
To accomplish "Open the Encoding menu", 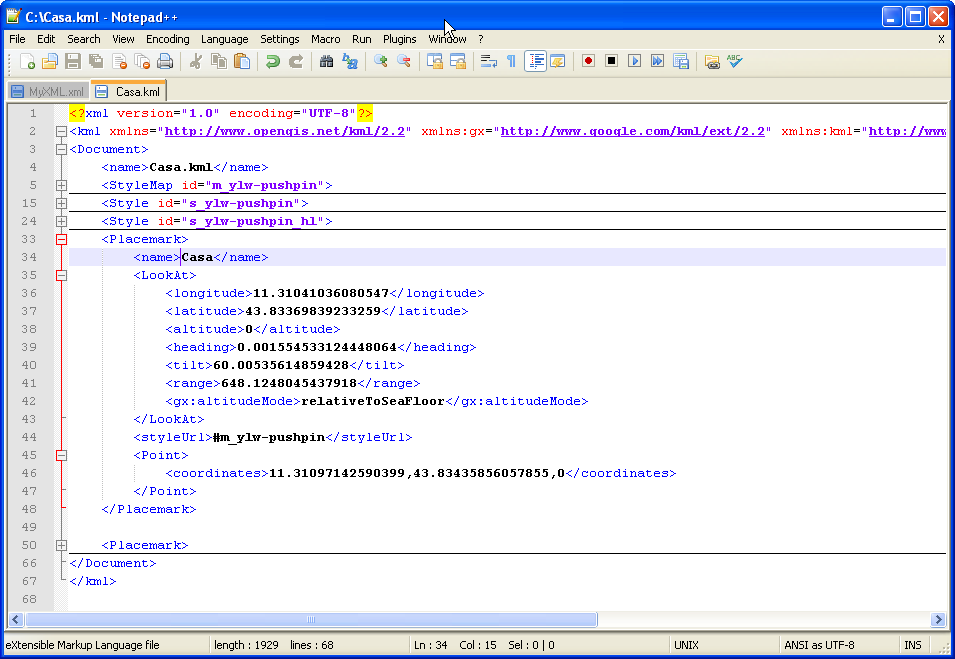I will (x=167, y=39).
